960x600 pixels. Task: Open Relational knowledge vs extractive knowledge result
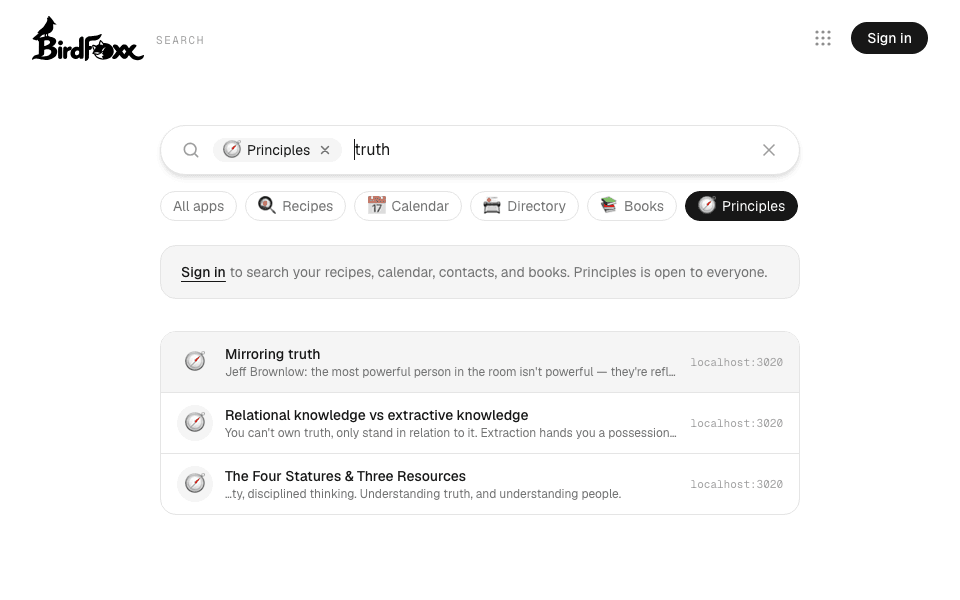tap(480, 423)
